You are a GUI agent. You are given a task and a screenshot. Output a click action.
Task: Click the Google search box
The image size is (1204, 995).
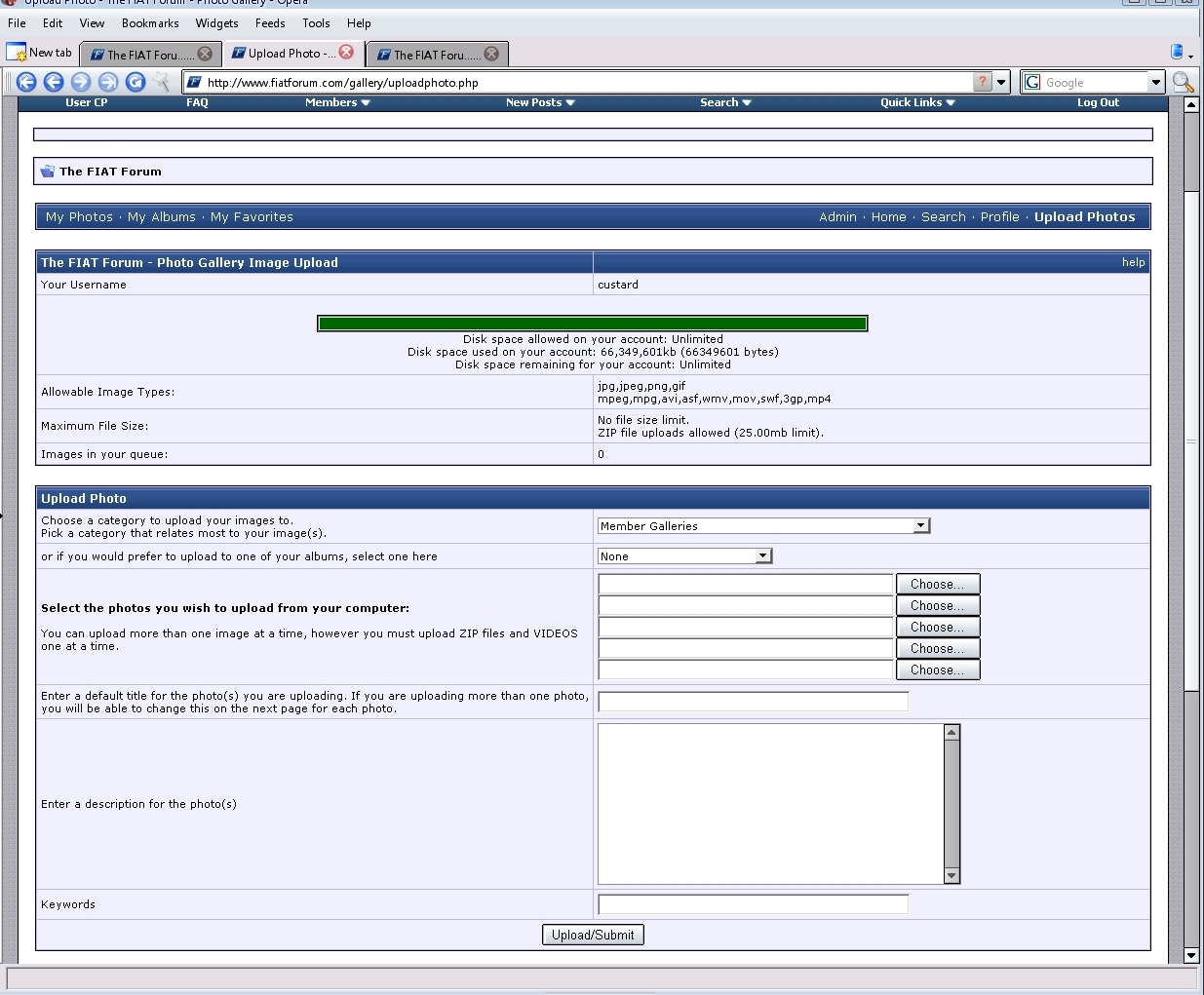1095,83
